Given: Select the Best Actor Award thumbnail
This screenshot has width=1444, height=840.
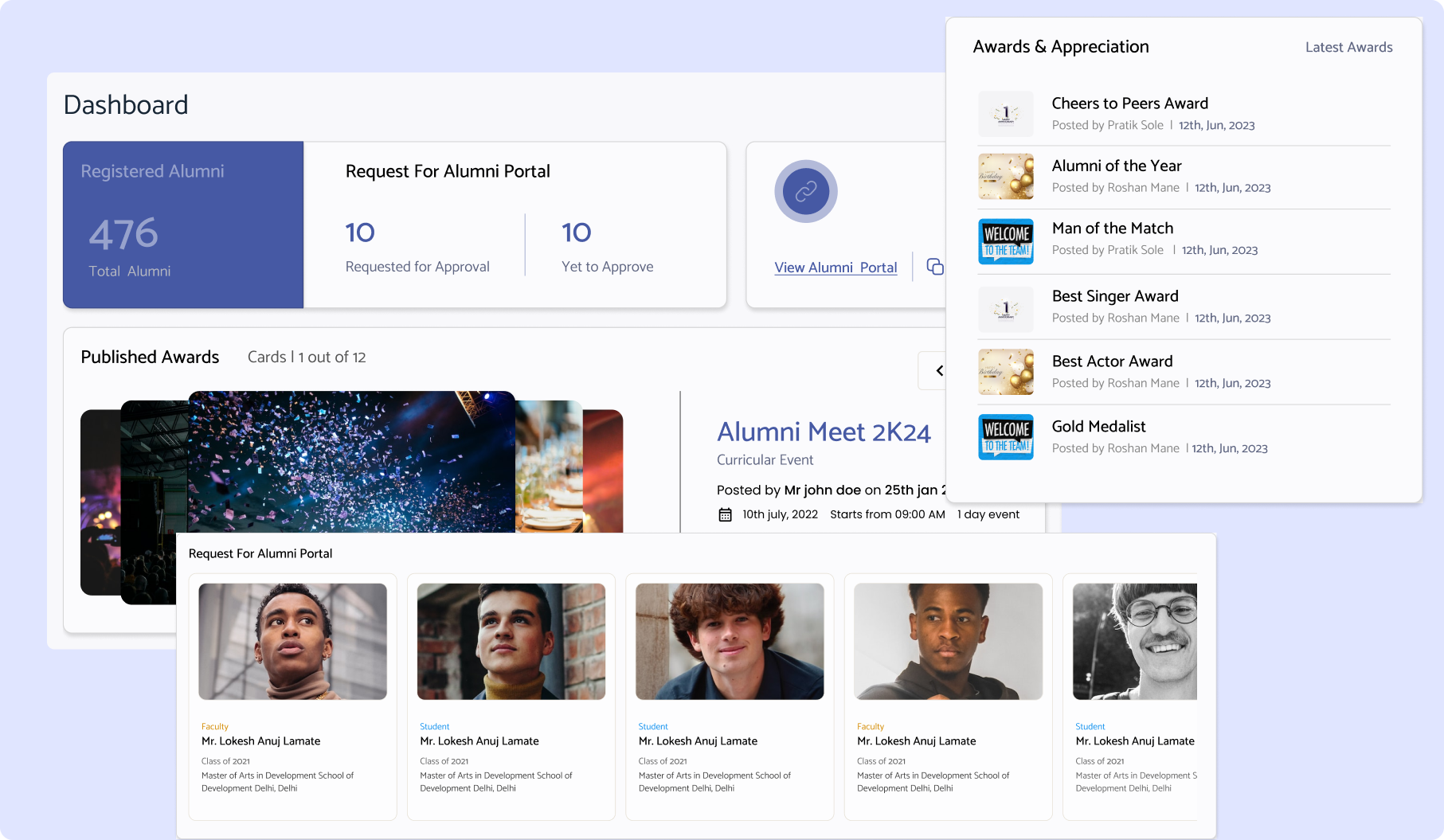Looking at the screenshot, I should (x=1006, y=372).
